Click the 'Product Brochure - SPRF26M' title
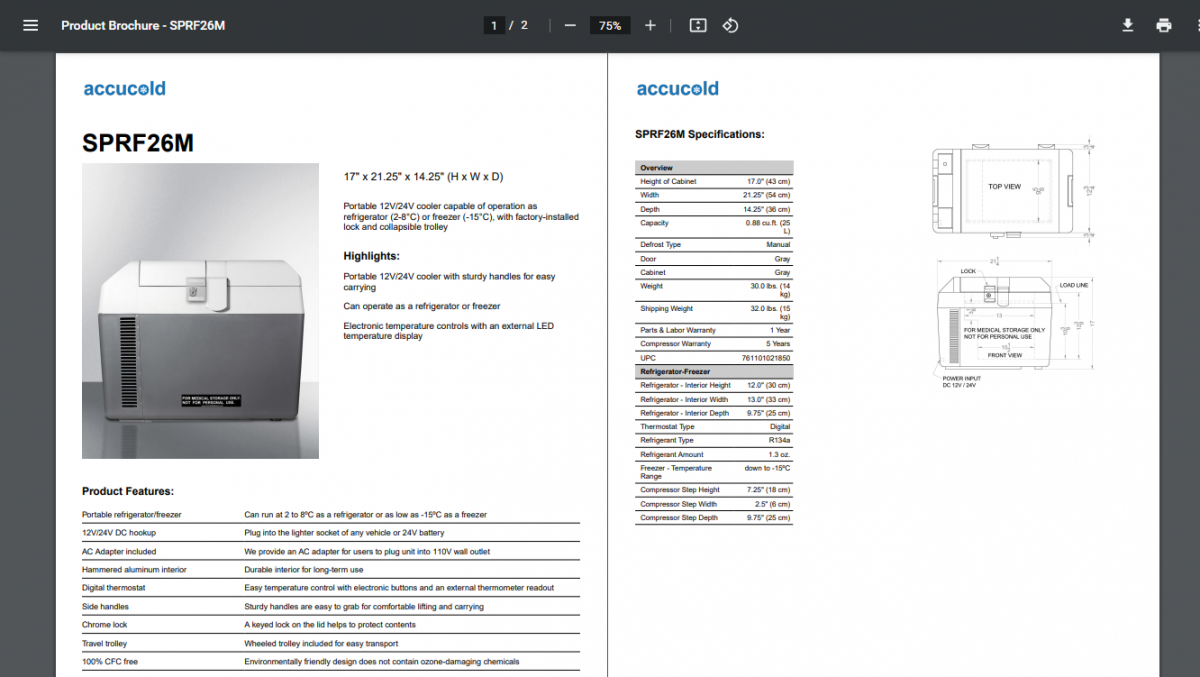The image size is (1200, 677). [143, 25]
